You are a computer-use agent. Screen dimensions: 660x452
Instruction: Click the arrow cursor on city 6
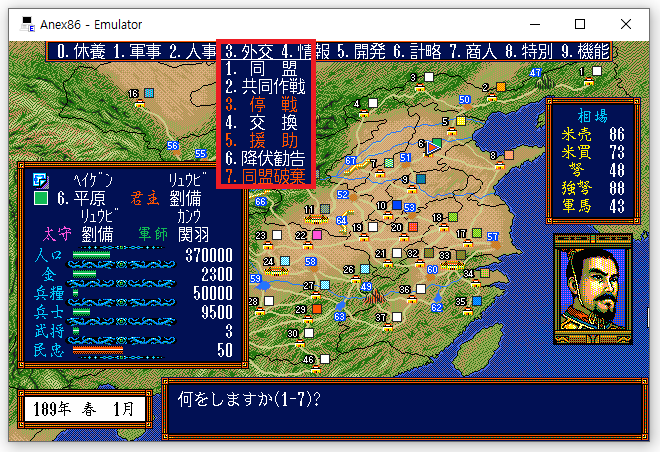click(433, 147)
